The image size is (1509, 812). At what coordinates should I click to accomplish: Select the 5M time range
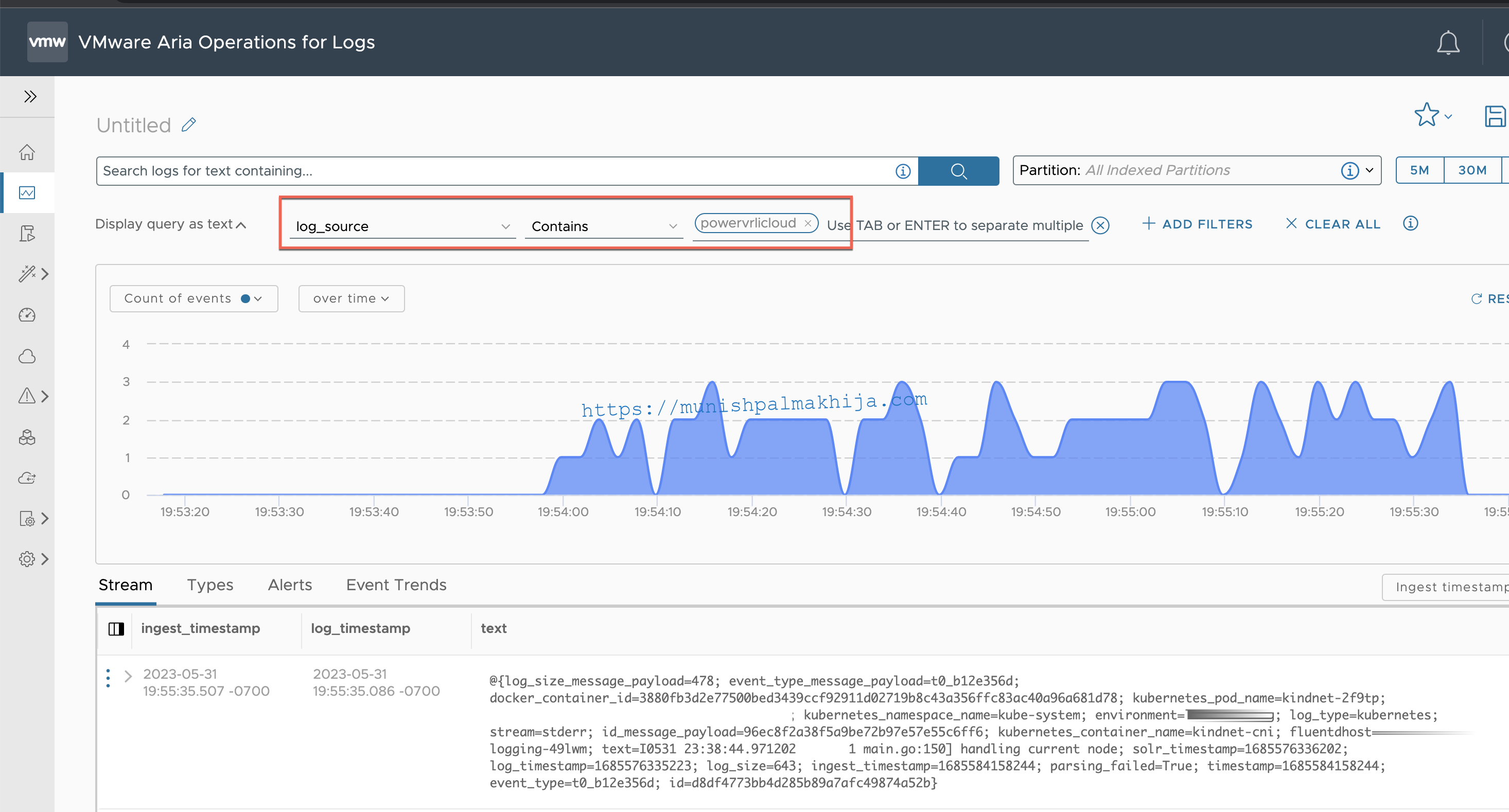pos(1419,170)
